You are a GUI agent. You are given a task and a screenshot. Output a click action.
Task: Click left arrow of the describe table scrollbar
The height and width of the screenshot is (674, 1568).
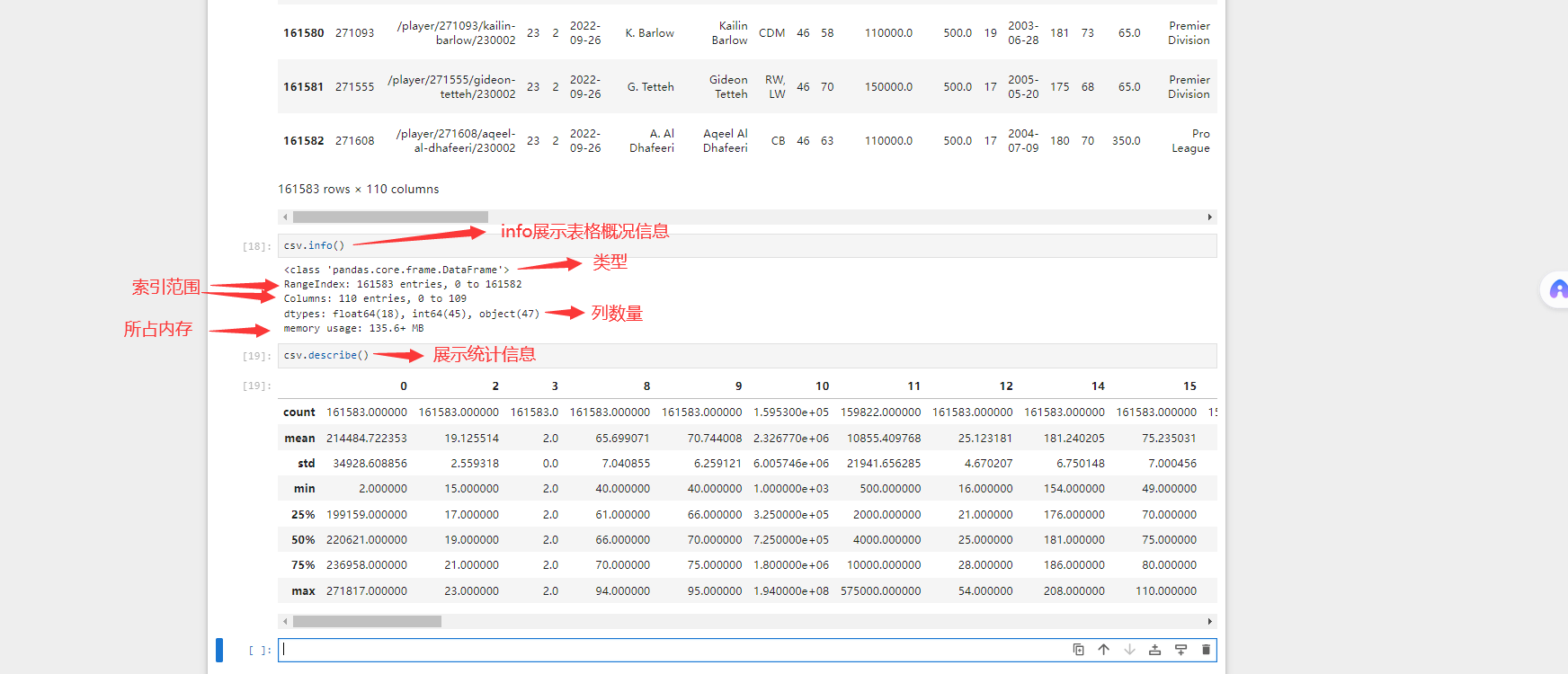tap(285, 622)
